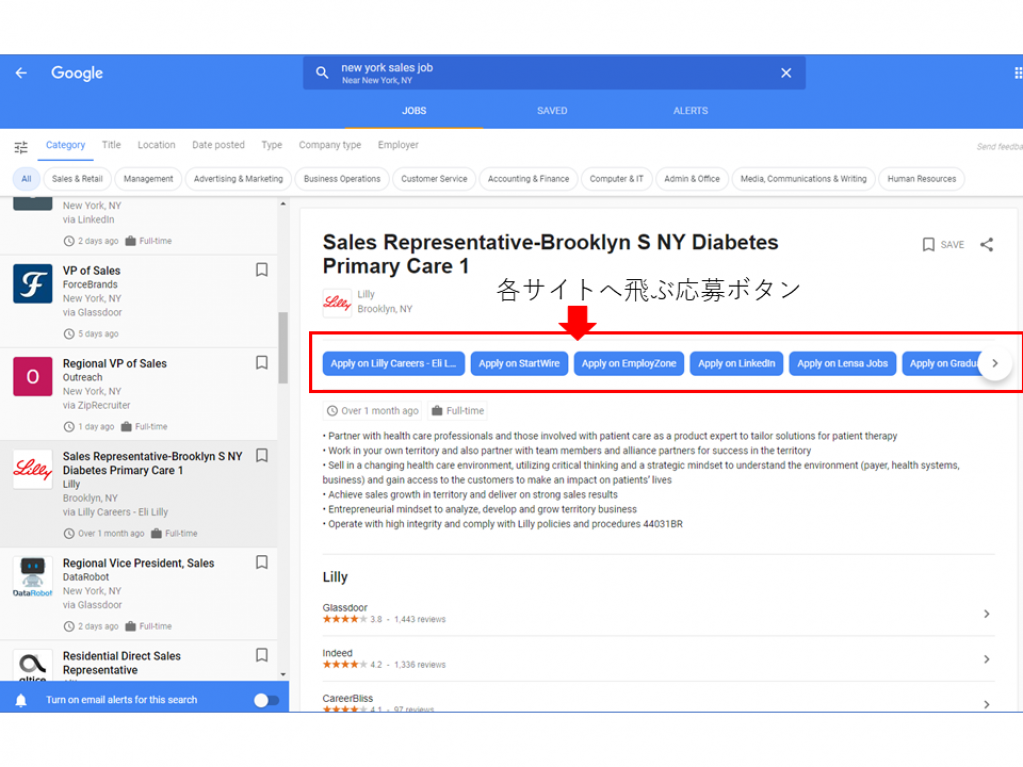Click the Full-time briefcase tag in details
Viewport: 1023px width, 767px height.
coord(458,411)
